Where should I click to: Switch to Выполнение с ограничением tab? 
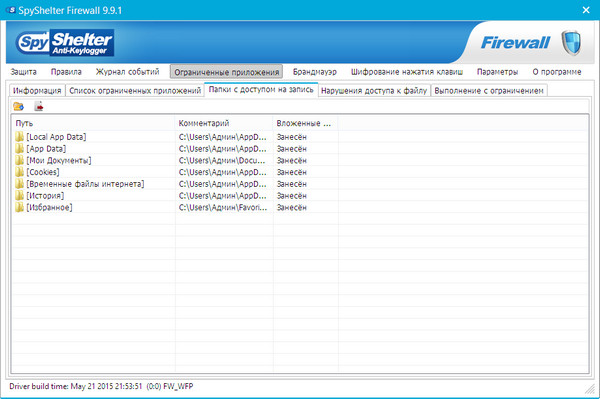[x=489, y=91]
